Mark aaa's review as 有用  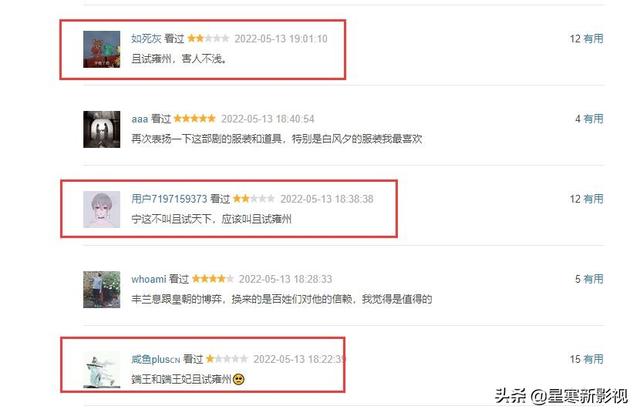[593, 119]
